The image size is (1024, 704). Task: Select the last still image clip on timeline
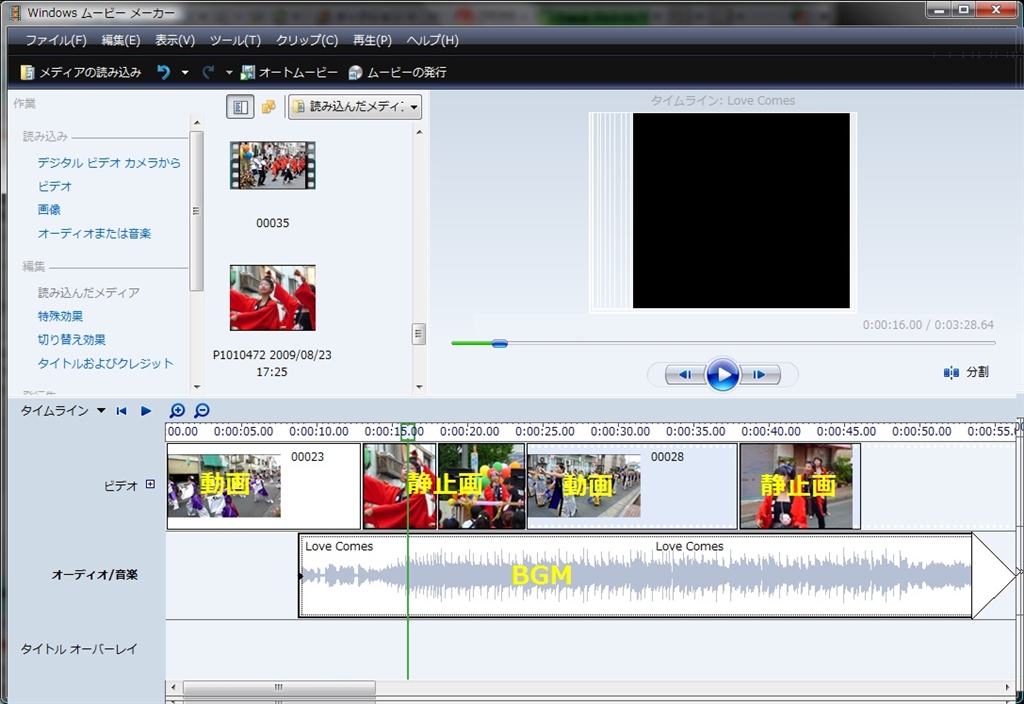(x=800, y=487)
